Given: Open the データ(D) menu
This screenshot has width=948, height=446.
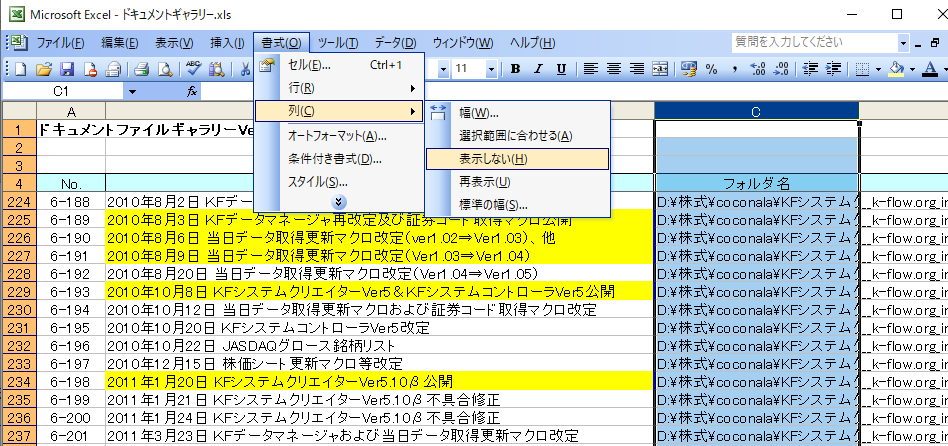Looking at the screenshot, I should pos(395,43).
